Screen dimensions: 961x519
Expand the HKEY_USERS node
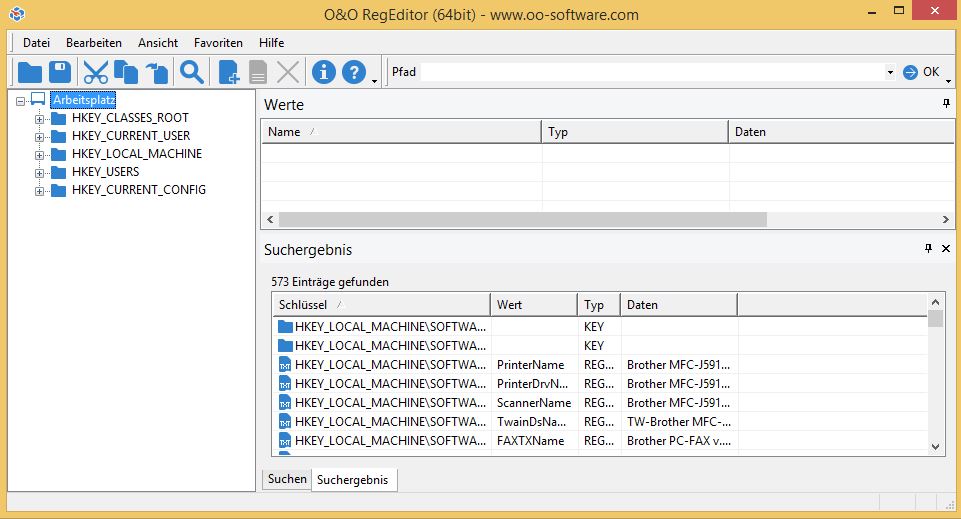(x=39, y=173)
